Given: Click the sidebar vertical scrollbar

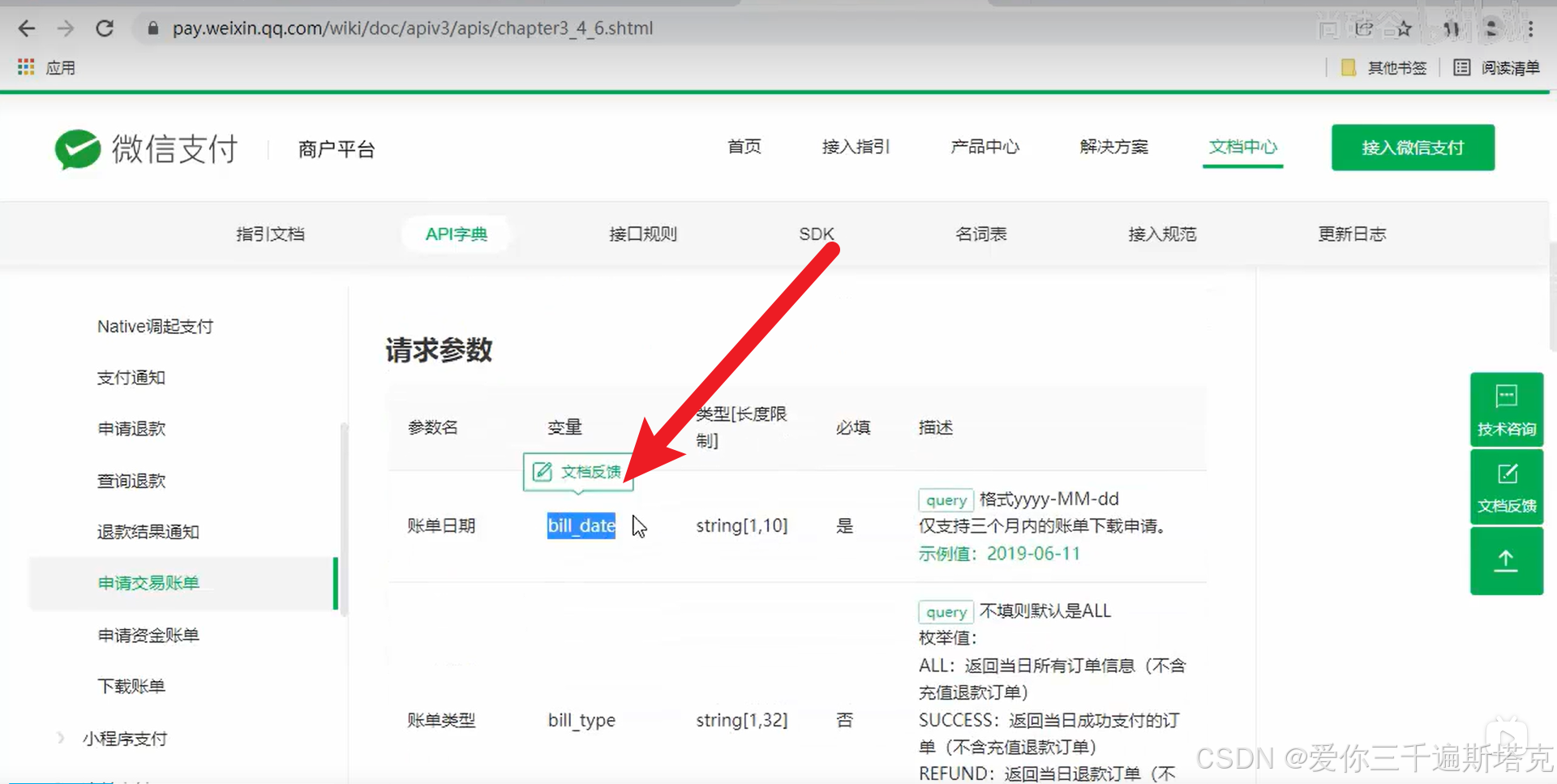Looking at the screenshot, I should (x=344, y=519).
